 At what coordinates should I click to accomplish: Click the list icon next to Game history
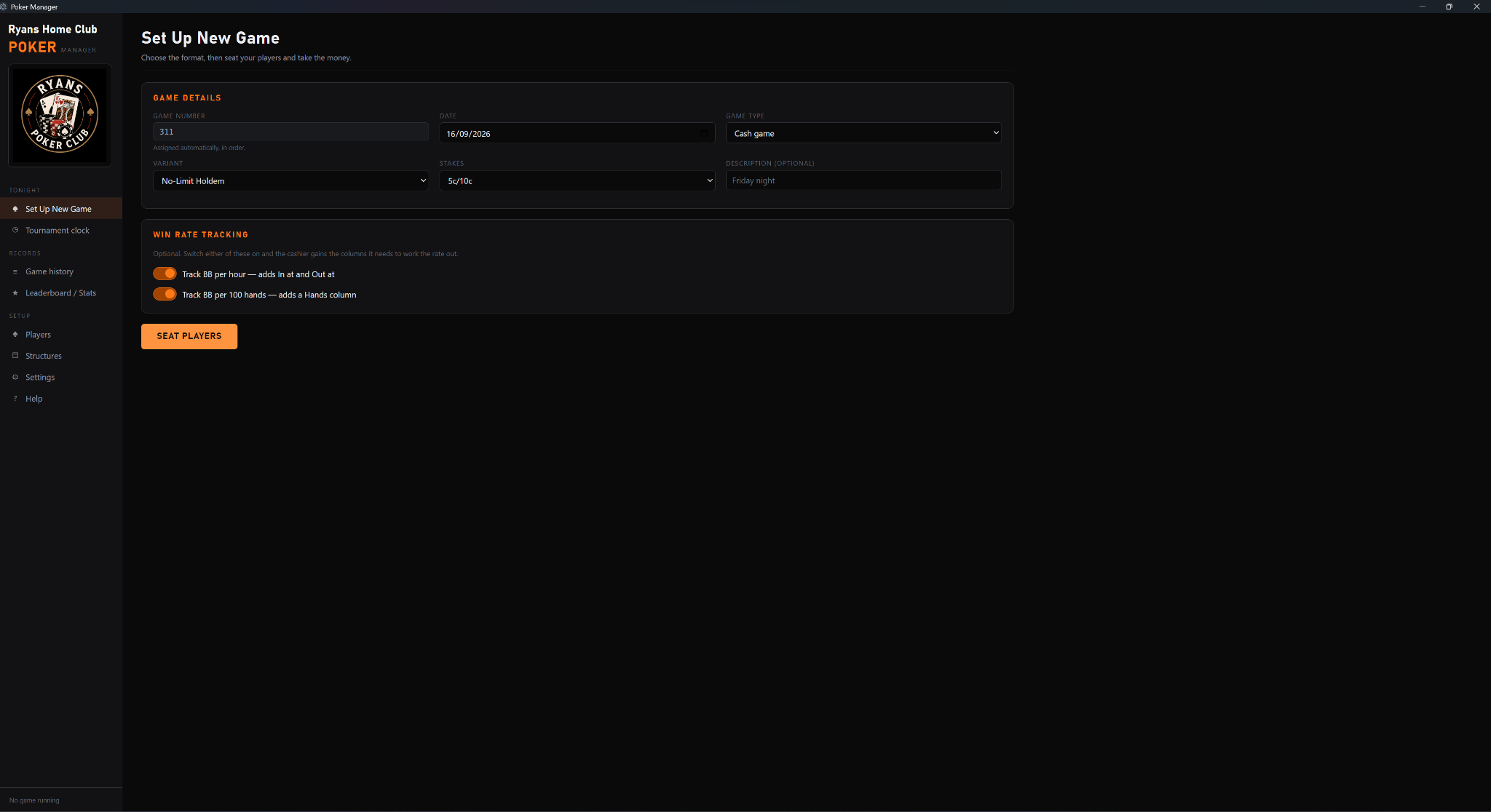tap(15, 271)
